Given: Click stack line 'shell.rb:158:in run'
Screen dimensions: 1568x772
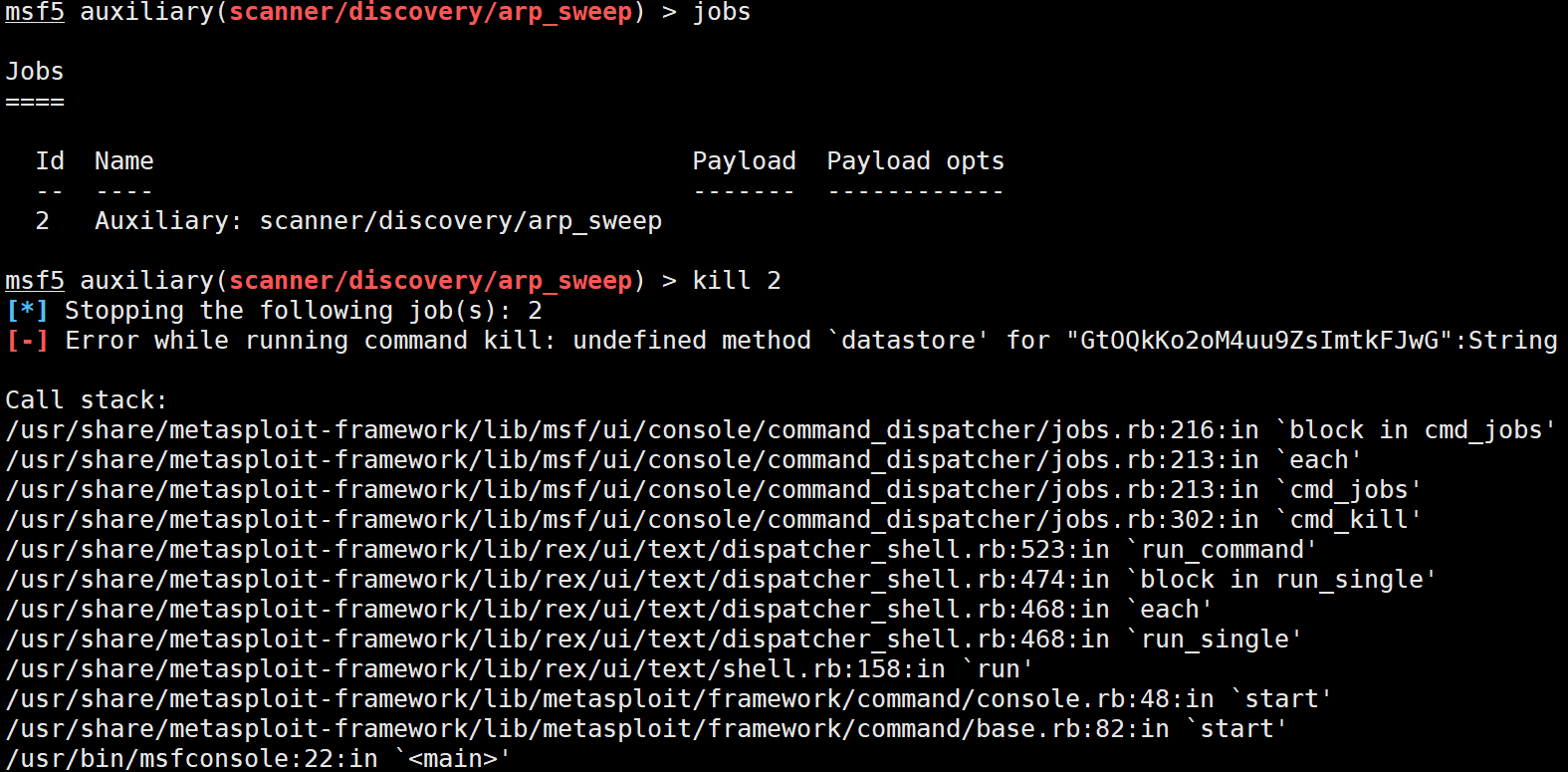Looking at the screenshot, I should pos(519,669).
